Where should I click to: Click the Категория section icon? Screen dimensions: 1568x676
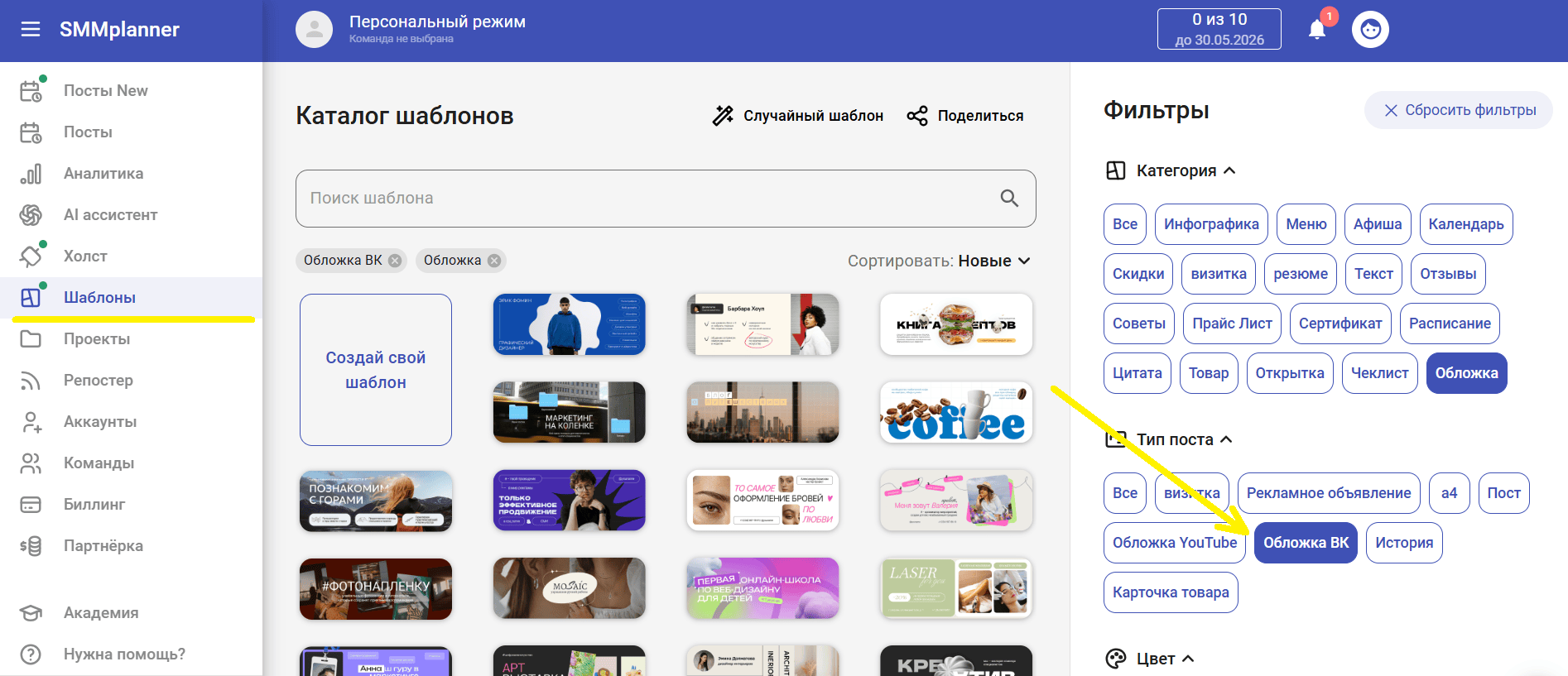[1116, 170]
